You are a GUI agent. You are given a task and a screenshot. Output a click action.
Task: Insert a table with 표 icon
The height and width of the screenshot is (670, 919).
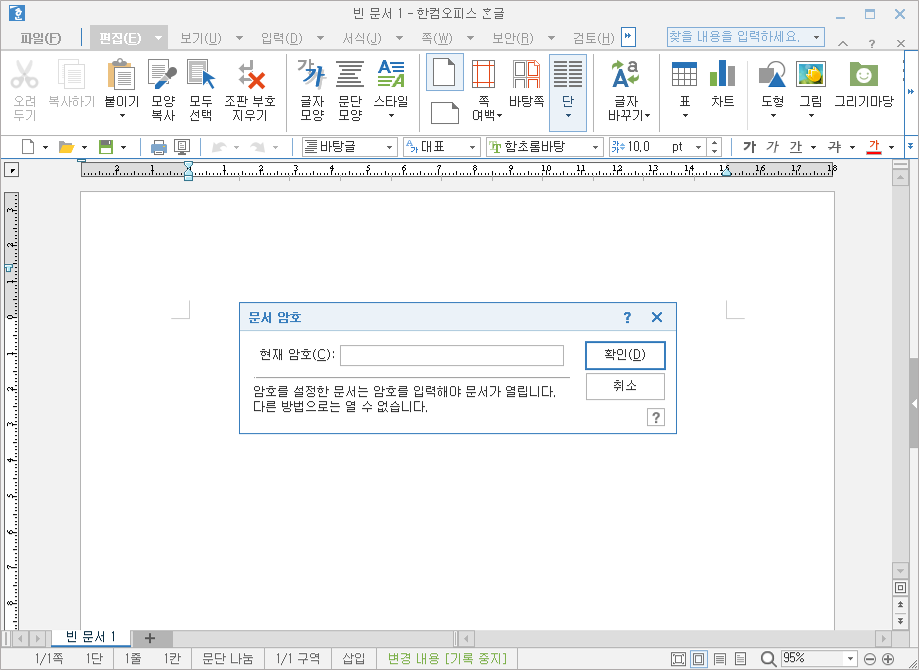pos(685,74)
